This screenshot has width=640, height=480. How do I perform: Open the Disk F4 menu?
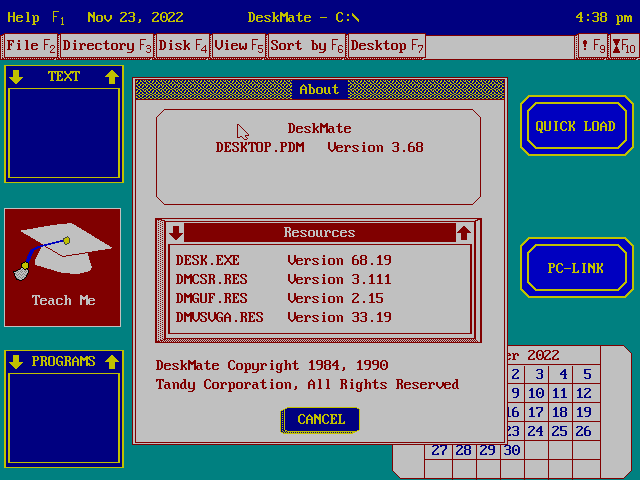tap(183, 46)
